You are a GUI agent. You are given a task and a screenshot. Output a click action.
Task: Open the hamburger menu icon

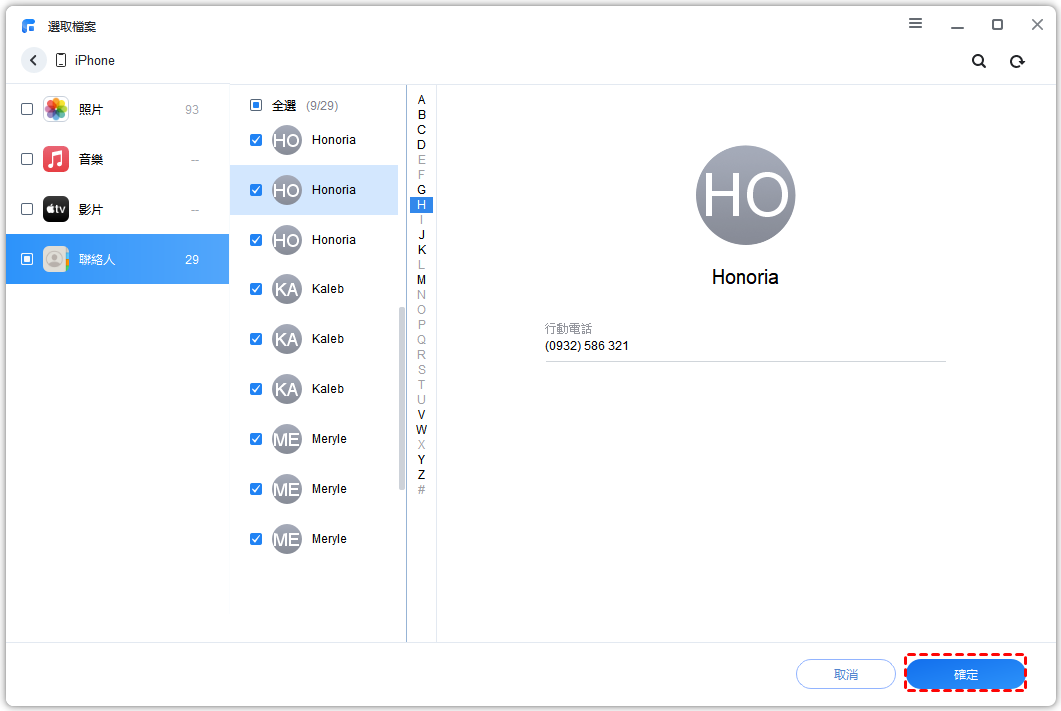(915, 24)
